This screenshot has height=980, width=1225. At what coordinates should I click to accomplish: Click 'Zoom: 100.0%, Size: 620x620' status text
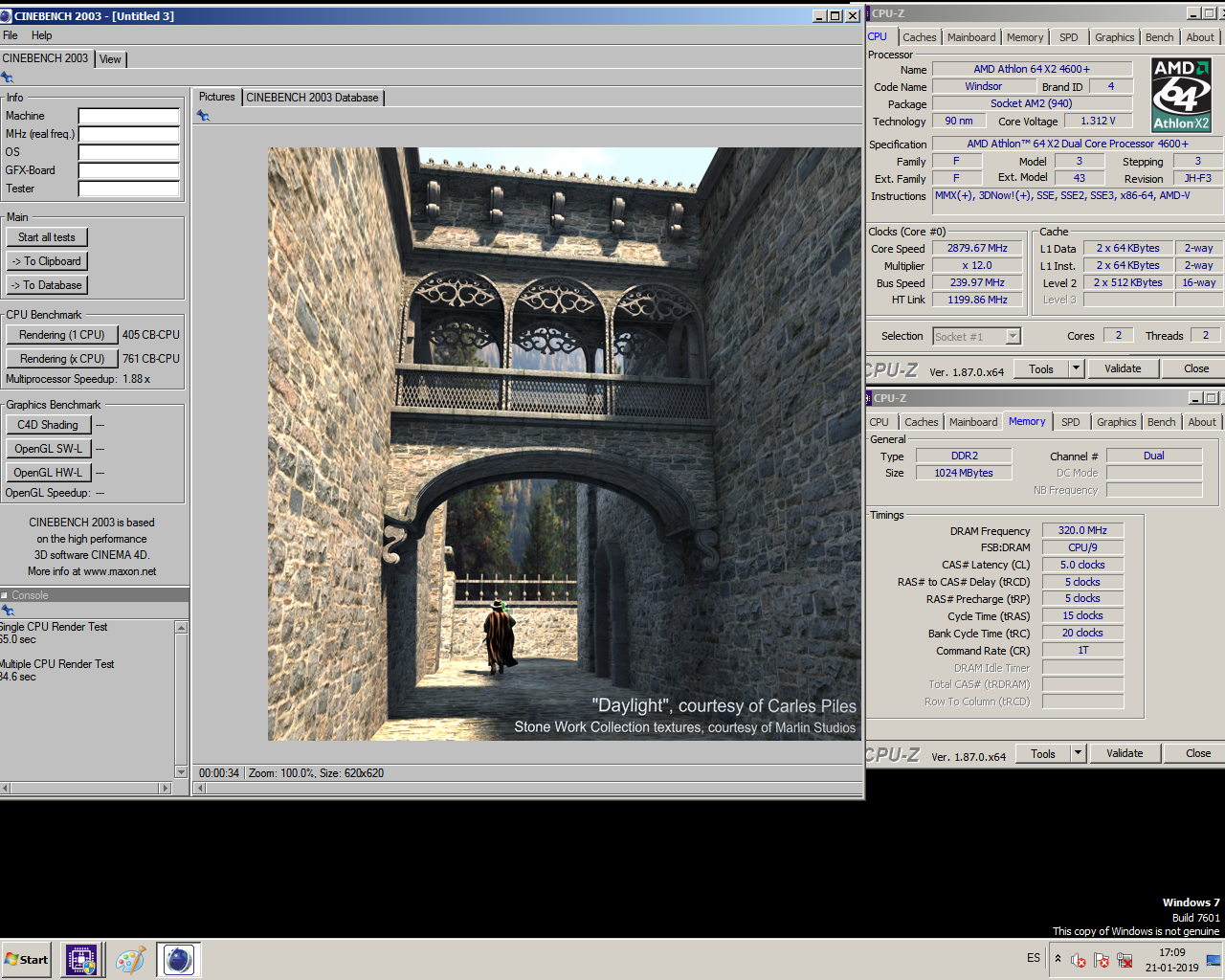316,773
